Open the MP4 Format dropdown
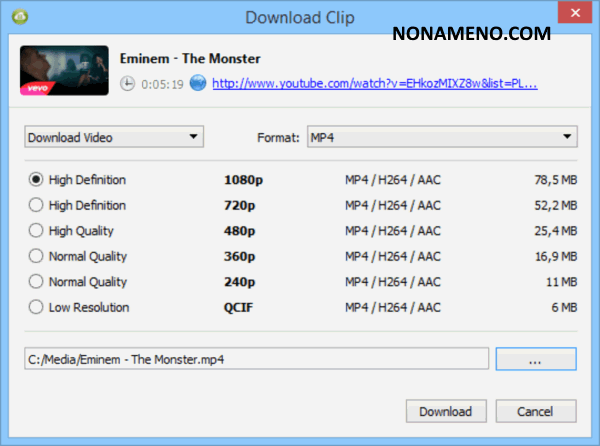Screen dimensions: 600x446 pos(442,137)
